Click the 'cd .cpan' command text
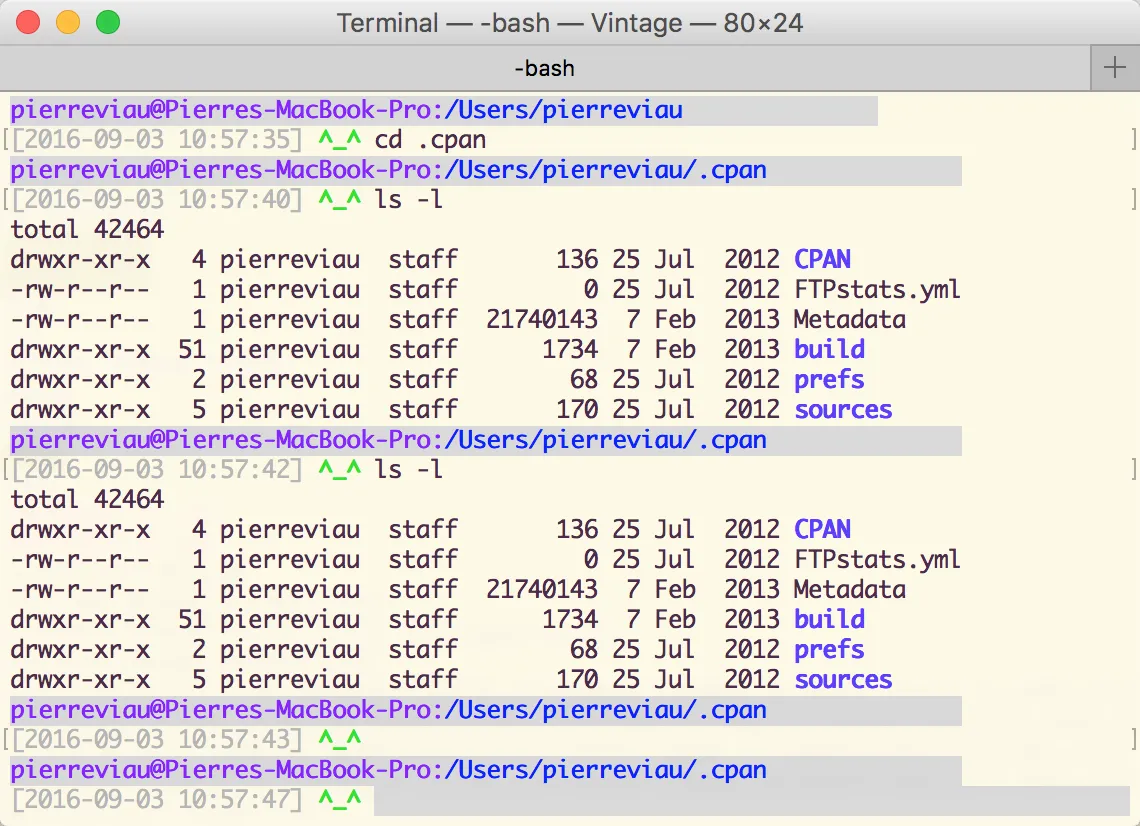Image resolution: width=1140 pixels, height=826 pixels. (430, 140)
